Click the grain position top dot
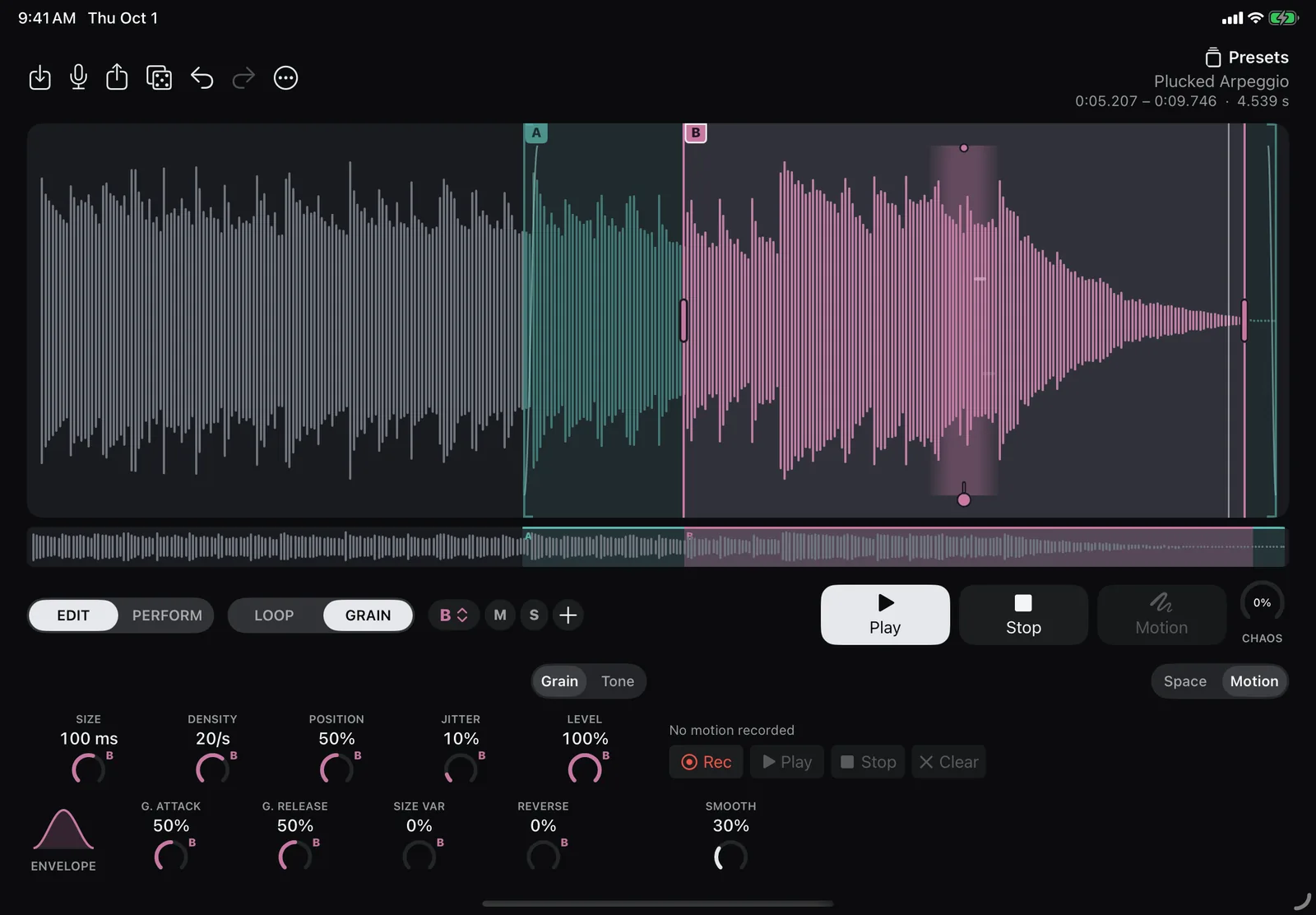This screenshot has height=915, width=1316. click(964, 148)
